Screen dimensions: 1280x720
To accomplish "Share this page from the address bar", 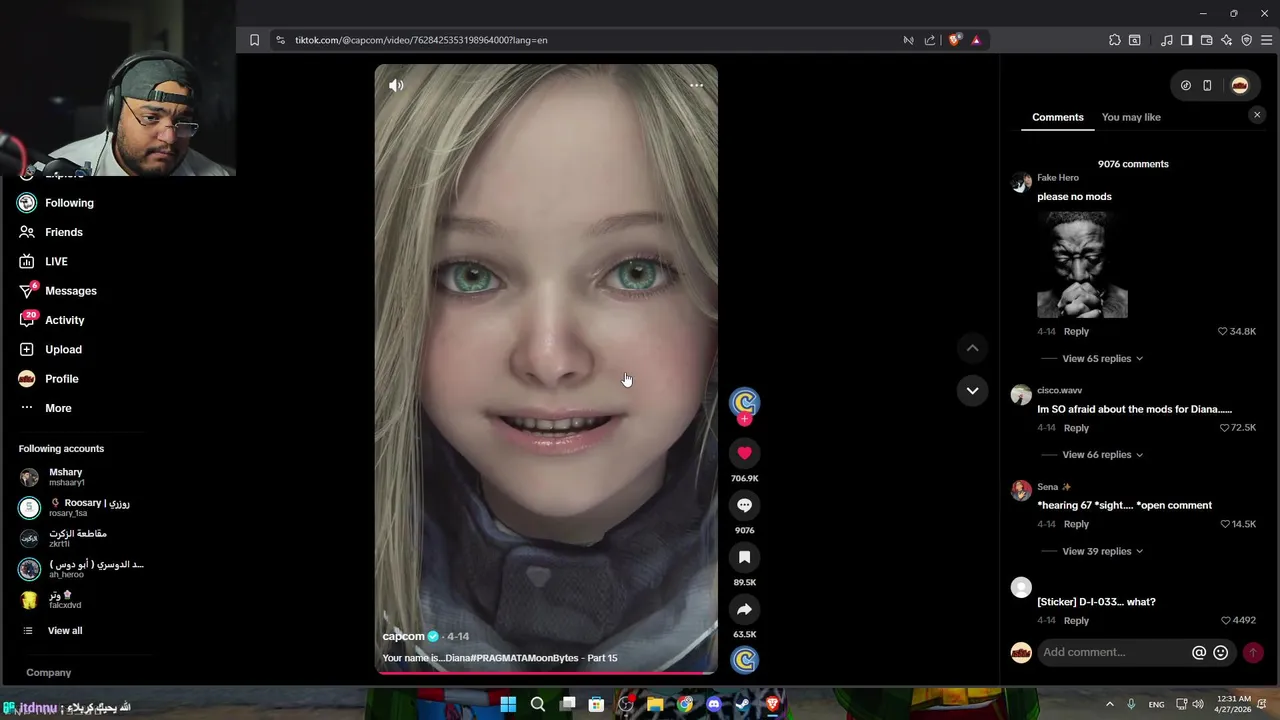I will tap(930, 40).
